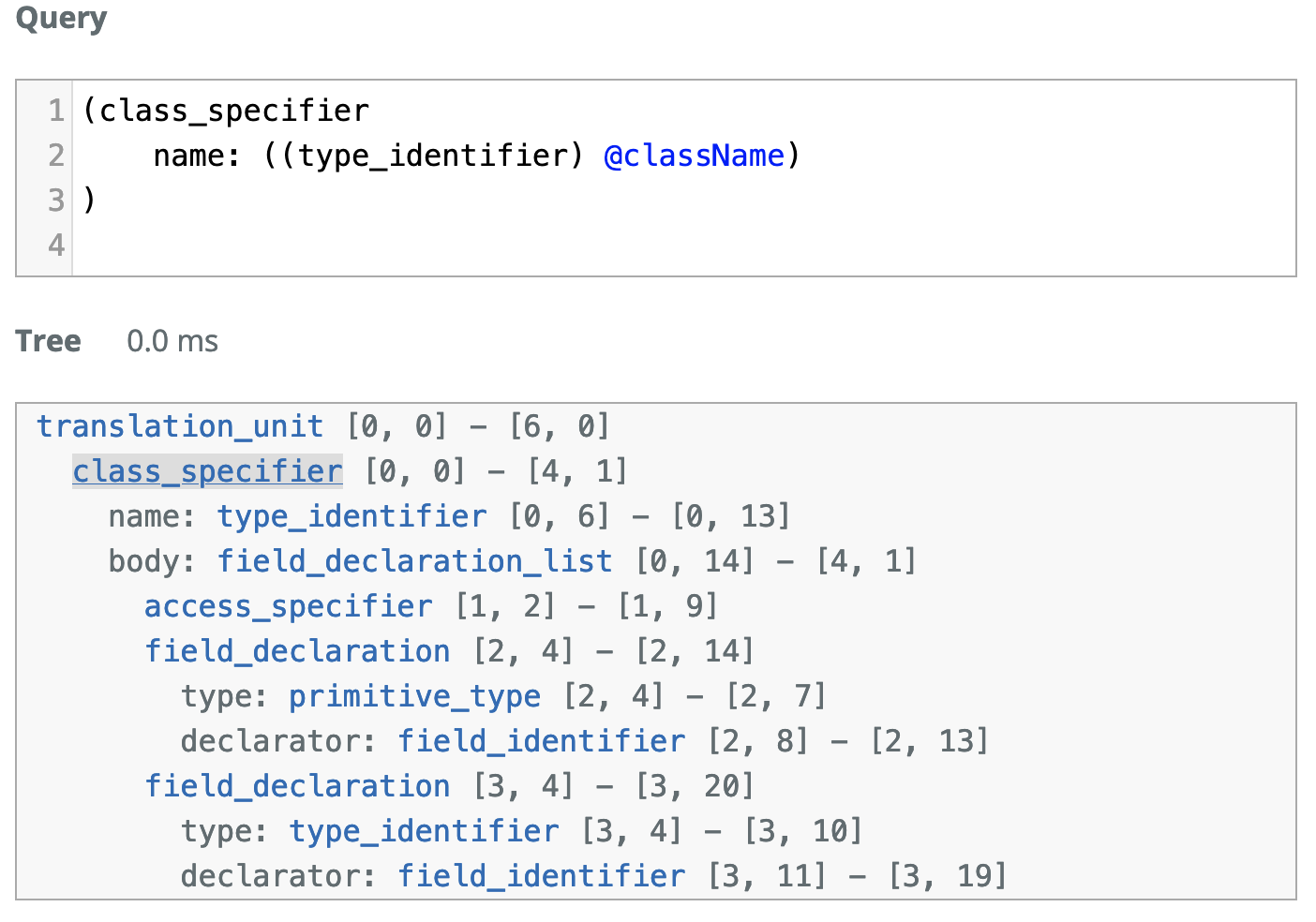Click the access_specifier node

pyautogui.click(x=288, y=606)
